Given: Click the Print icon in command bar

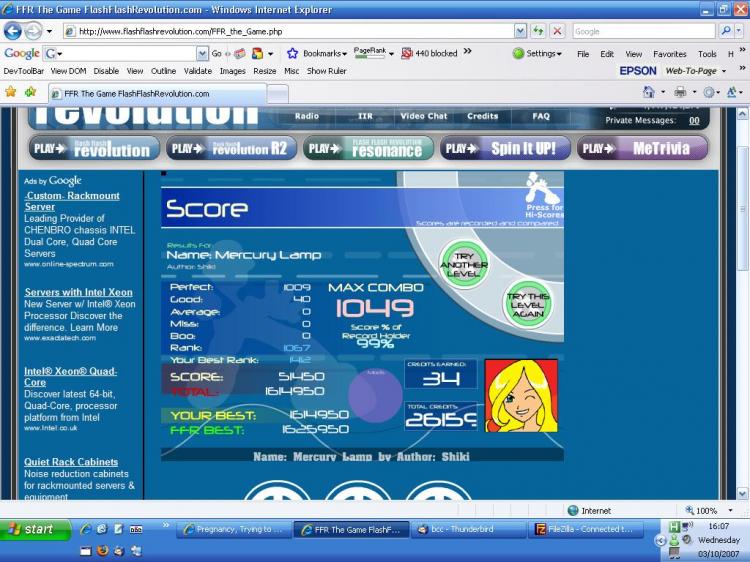Looking at the screenshot, I should 680,92.
